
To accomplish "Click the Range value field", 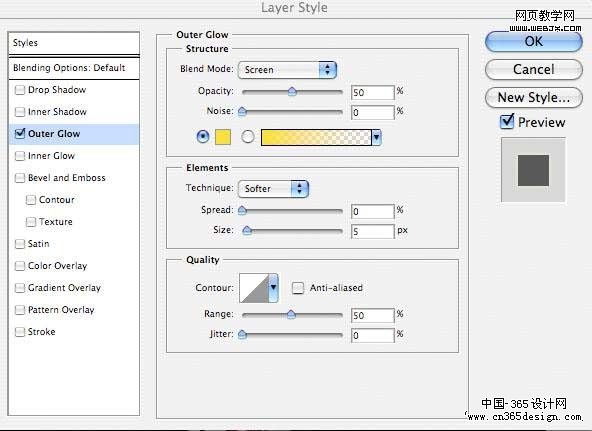I will point(373,316).
